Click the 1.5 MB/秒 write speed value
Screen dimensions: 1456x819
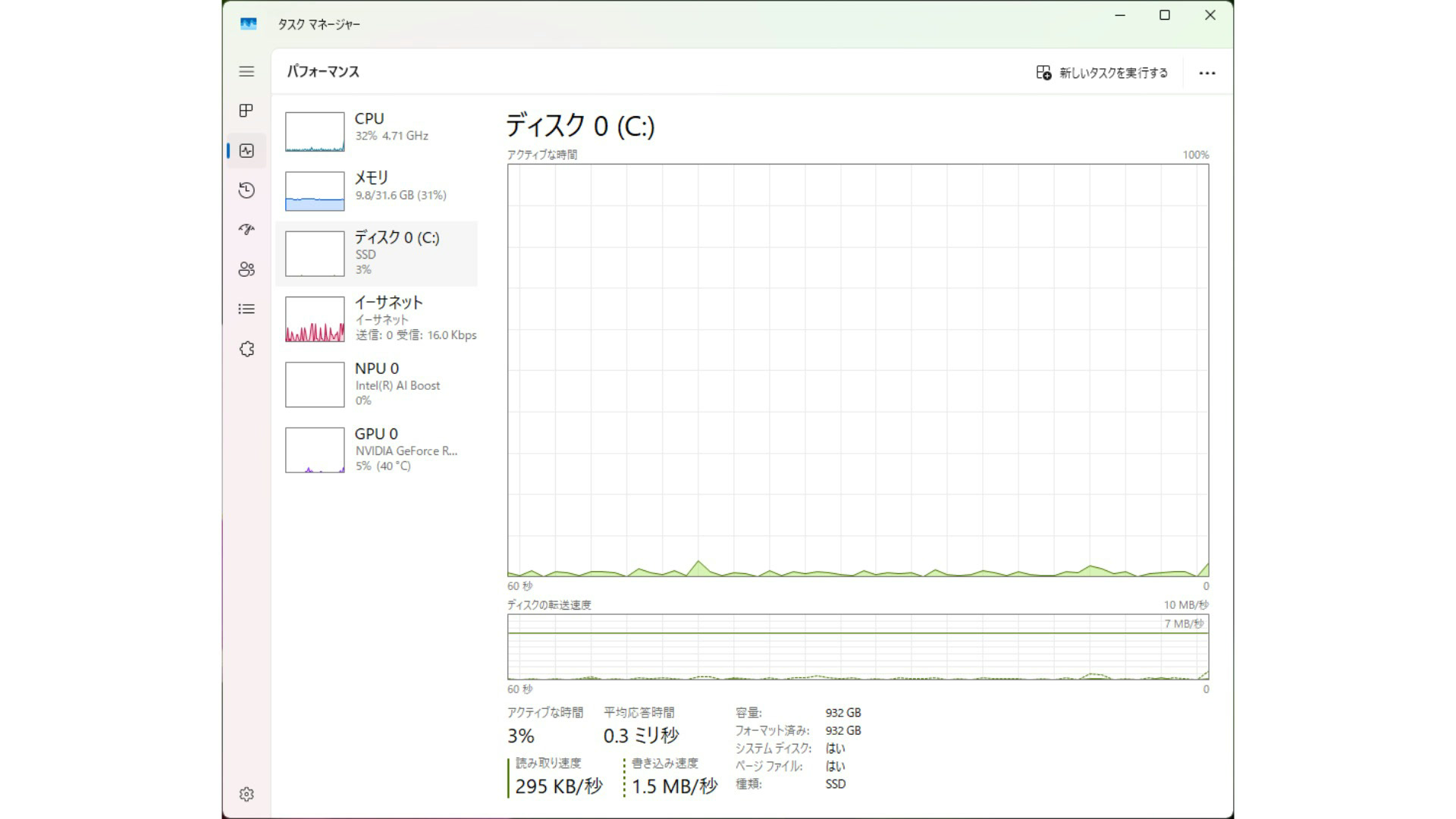click(674, 786)
